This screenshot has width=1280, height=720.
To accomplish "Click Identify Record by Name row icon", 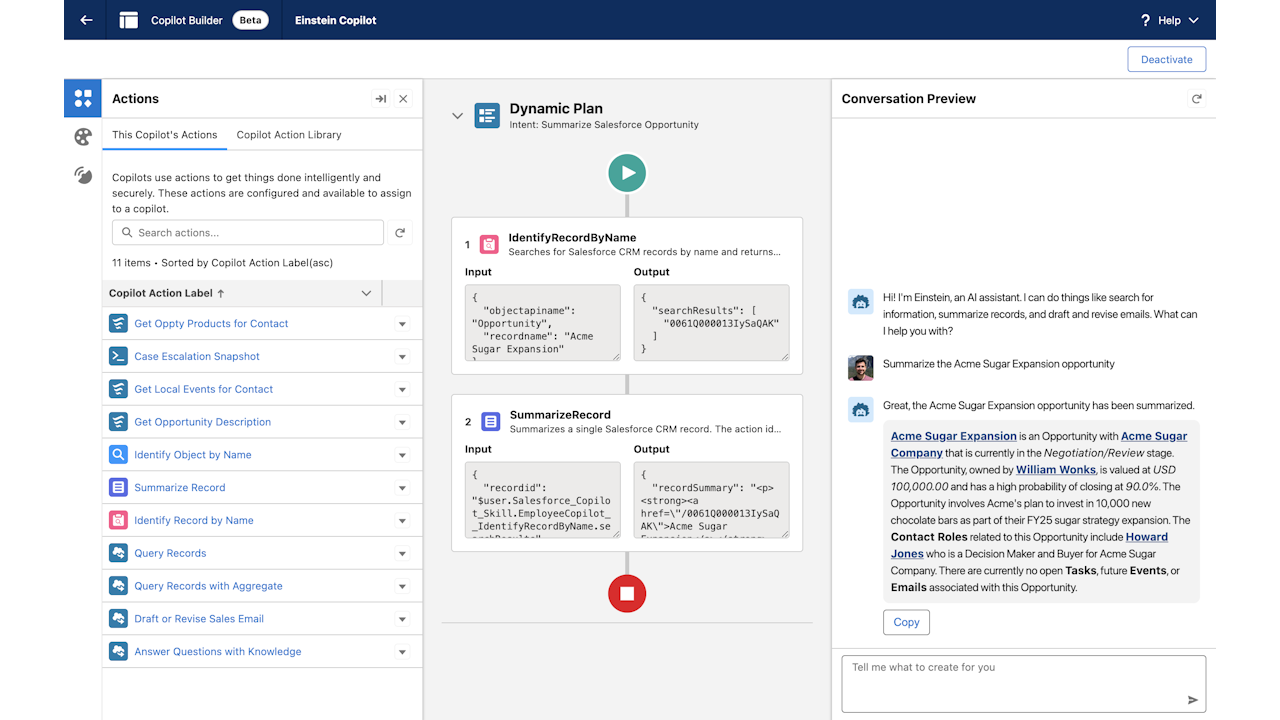I will [118, 520].
